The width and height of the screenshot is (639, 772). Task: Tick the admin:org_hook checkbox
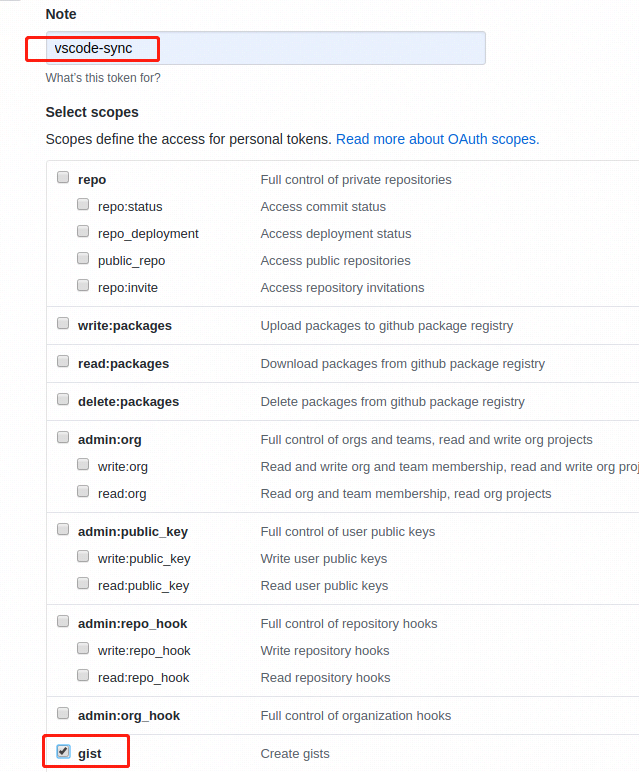point(63,714)
